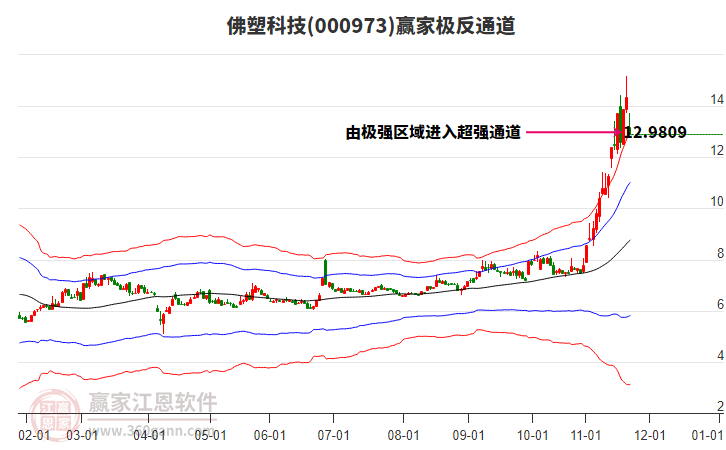Click the y-axis label 12
726x450 pixels.
(x=717, y=150)
